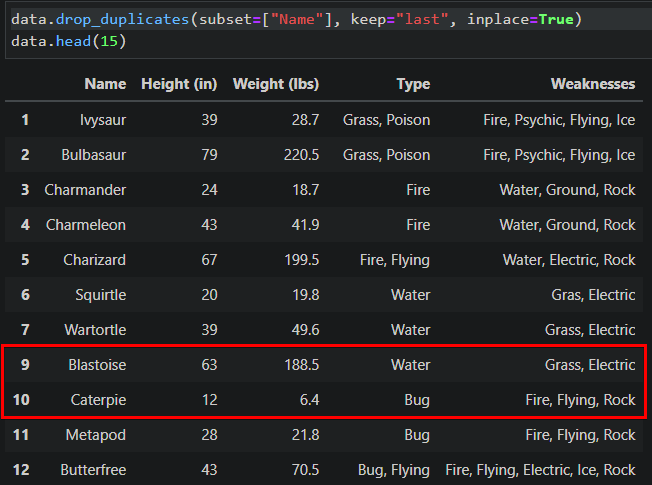The height and width of the screenshot is (485, 652).
Task: Click the data.head(15) code line
Action: [x=69, y=41]
